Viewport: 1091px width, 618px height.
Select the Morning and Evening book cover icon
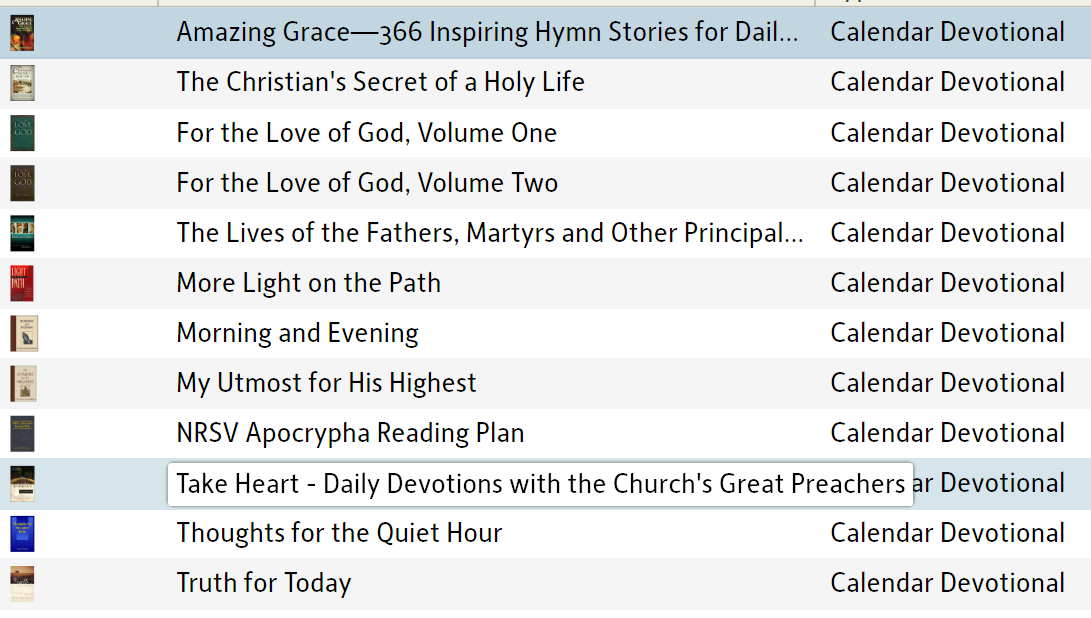pos(23,333)
